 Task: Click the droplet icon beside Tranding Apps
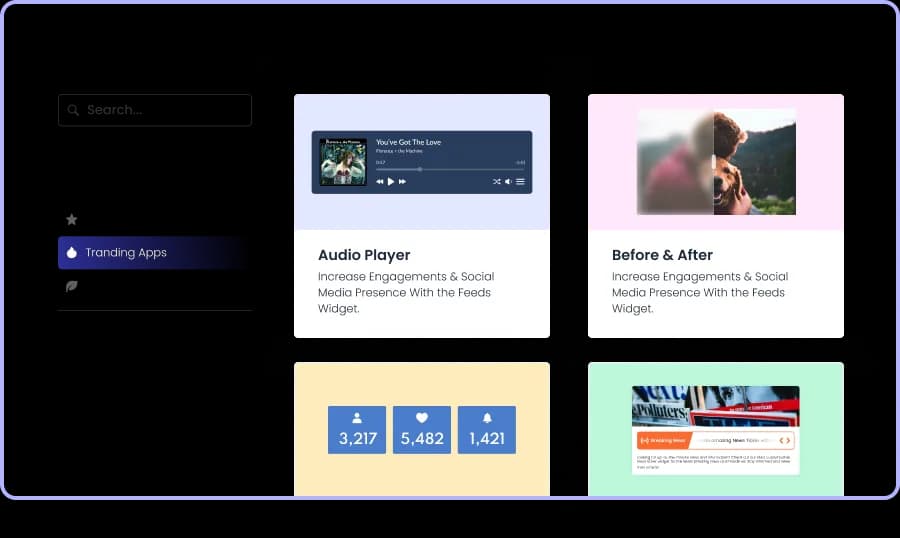72,253
